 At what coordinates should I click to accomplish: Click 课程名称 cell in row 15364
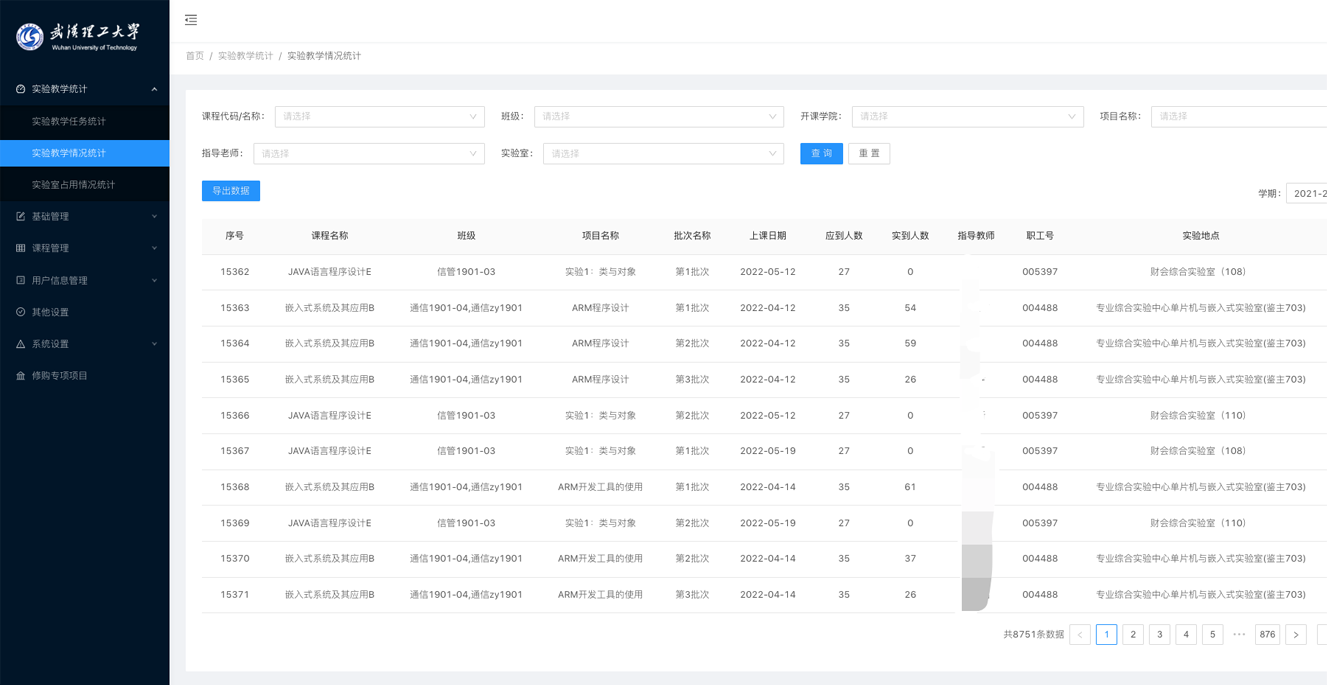coord(330,343)
